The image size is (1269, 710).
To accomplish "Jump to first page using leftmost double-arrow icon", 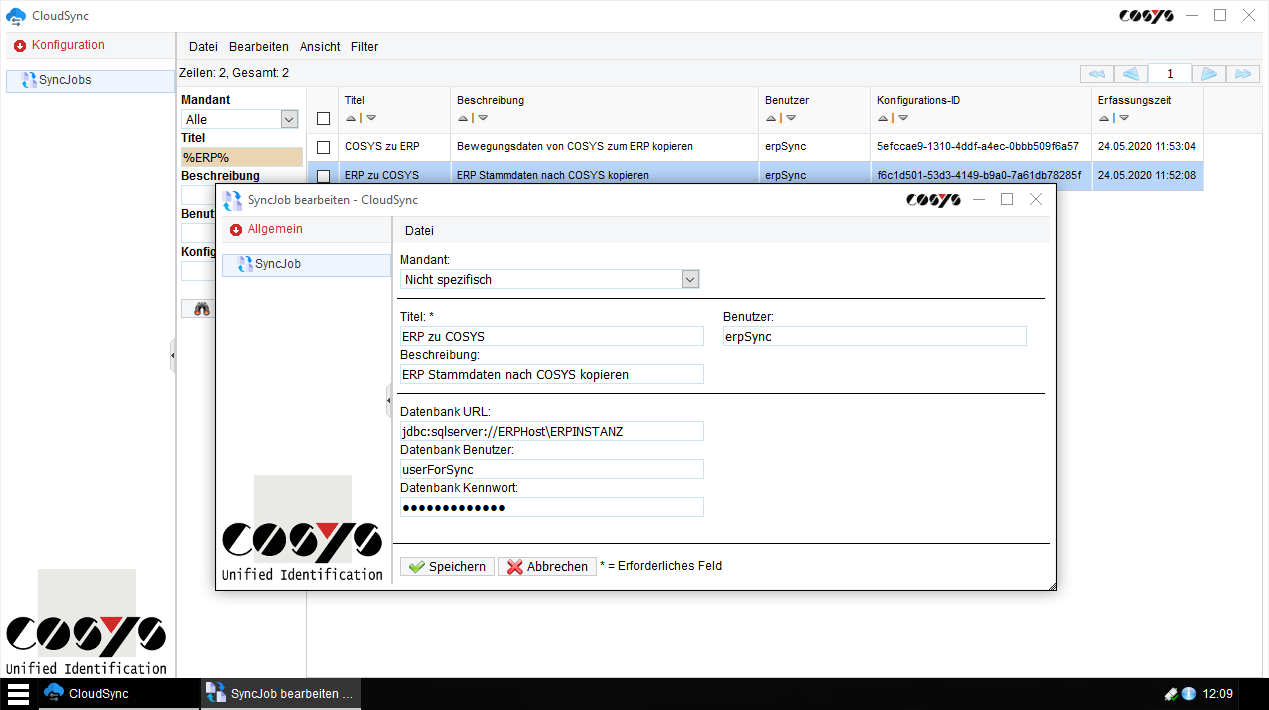I will (x=1095, y=73).
